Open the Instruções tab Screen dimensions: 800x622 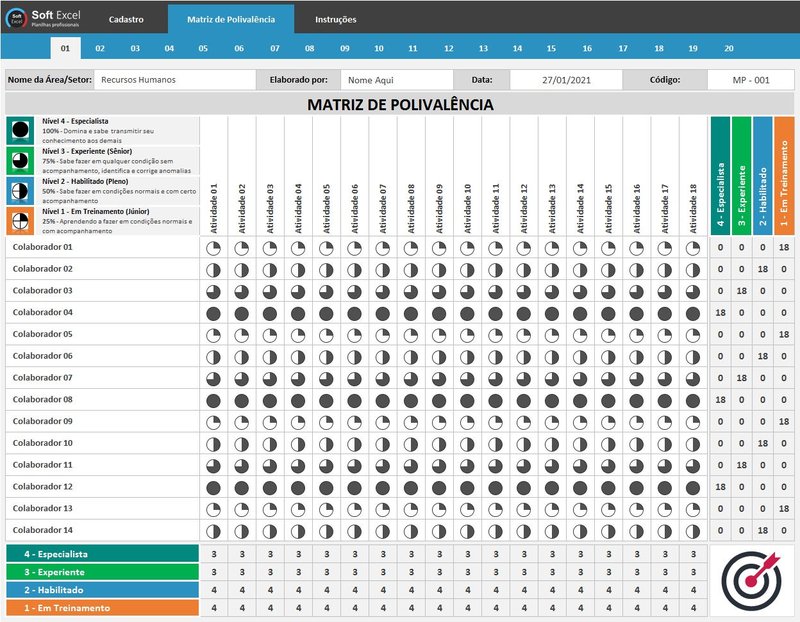coord(335,19)
